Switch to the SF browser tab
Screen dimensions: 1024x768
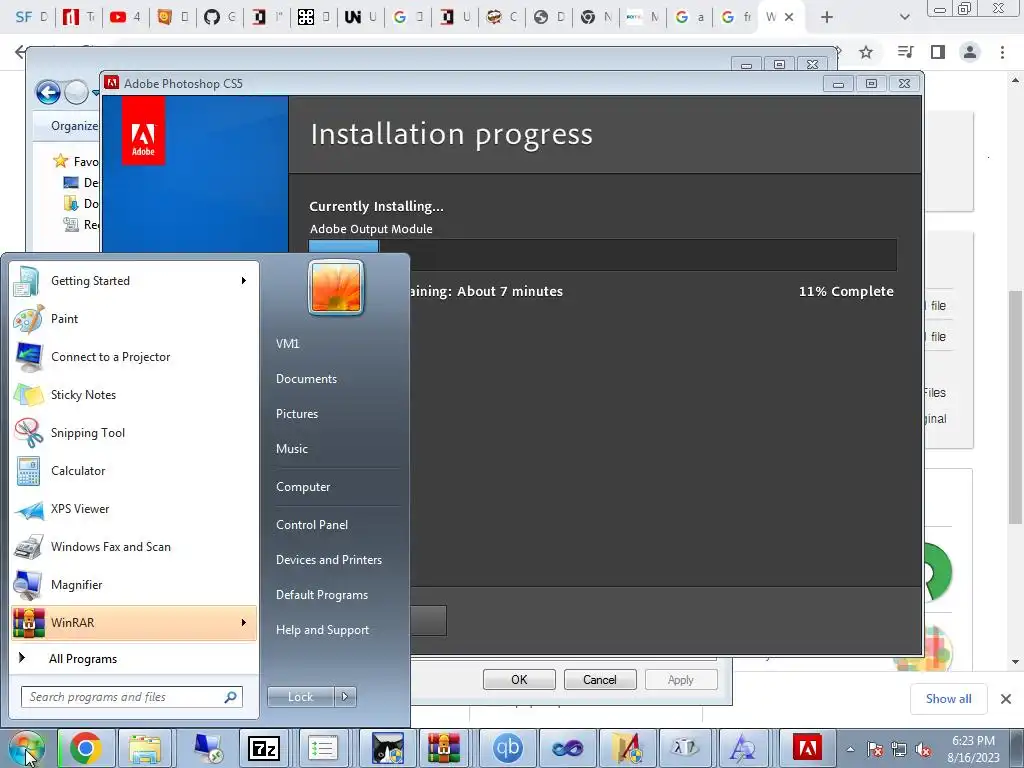pyautogui.click(x=31, y=17)
